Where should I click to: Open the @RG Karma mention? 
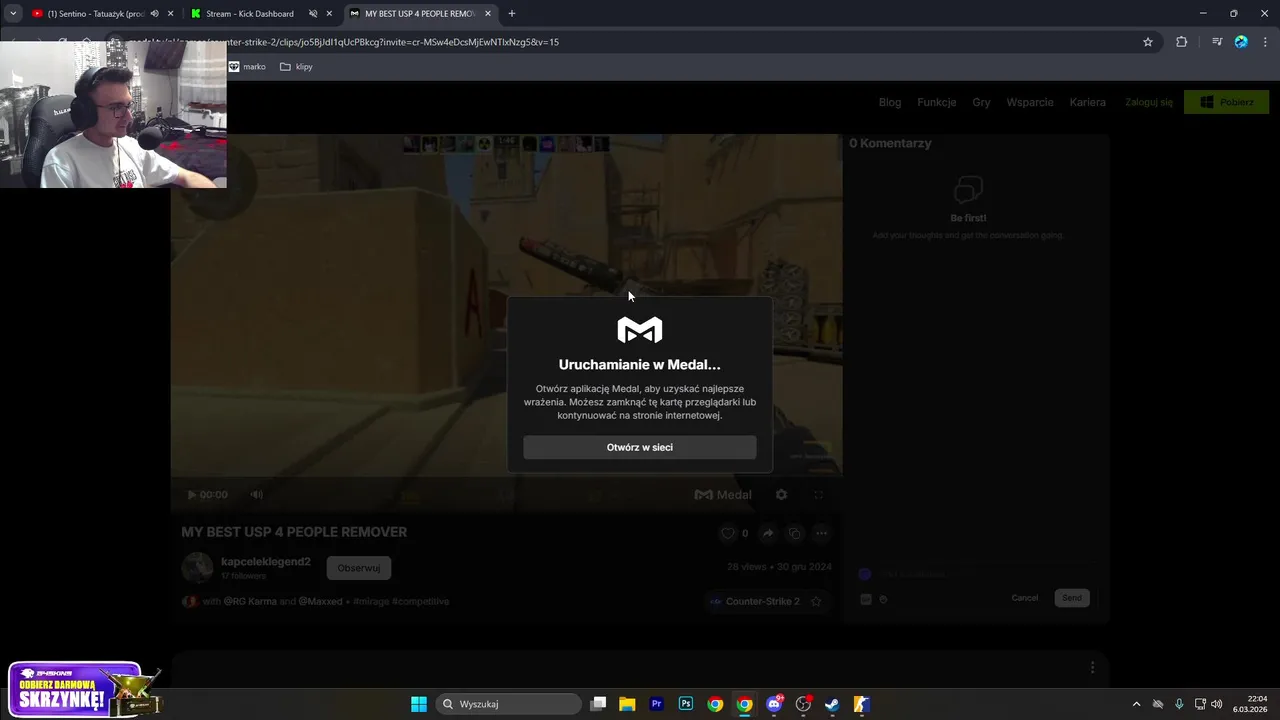[x=250, y=601]
